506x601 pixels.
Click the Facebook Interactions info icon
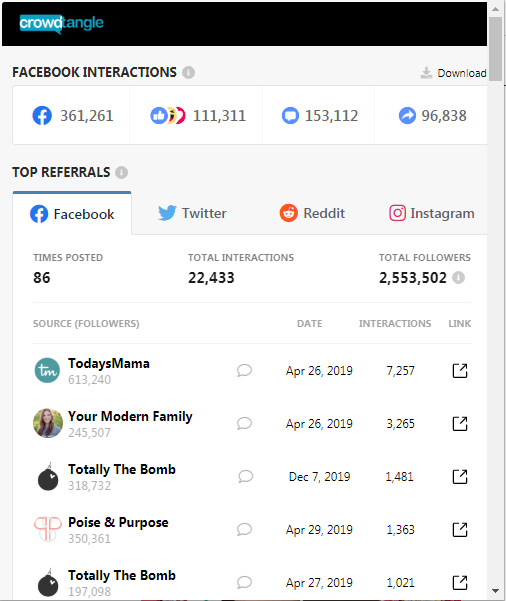click(188, 72)
